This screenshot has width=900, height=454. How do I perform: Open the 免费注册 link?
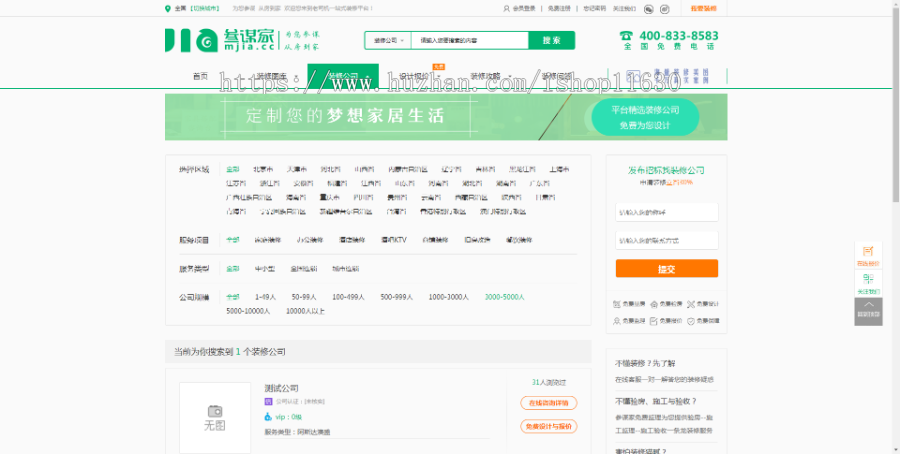tap(559, 9)
